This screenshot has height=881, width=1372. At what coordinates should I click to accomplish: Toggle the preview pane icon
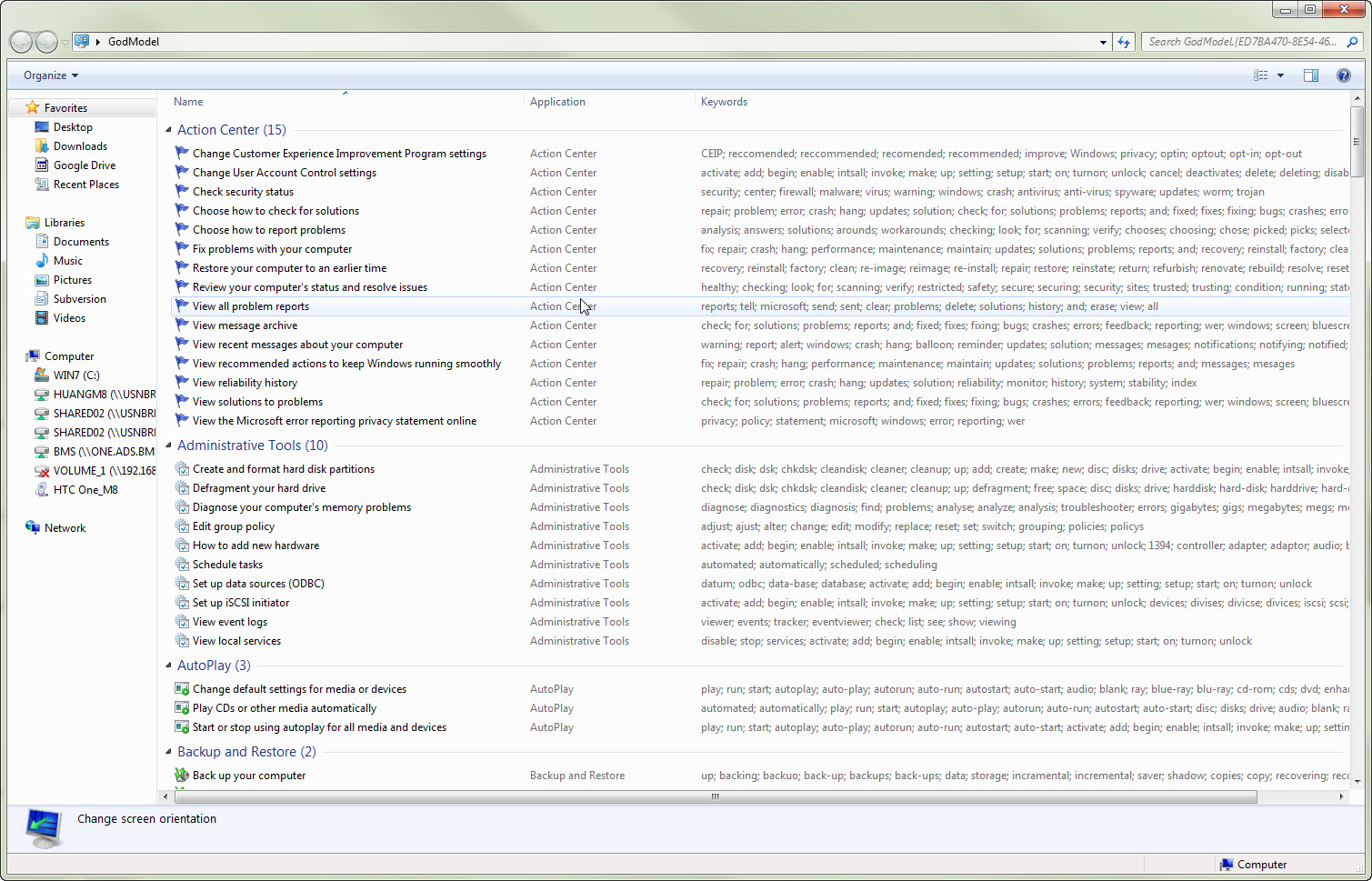tap(1310, 75)
